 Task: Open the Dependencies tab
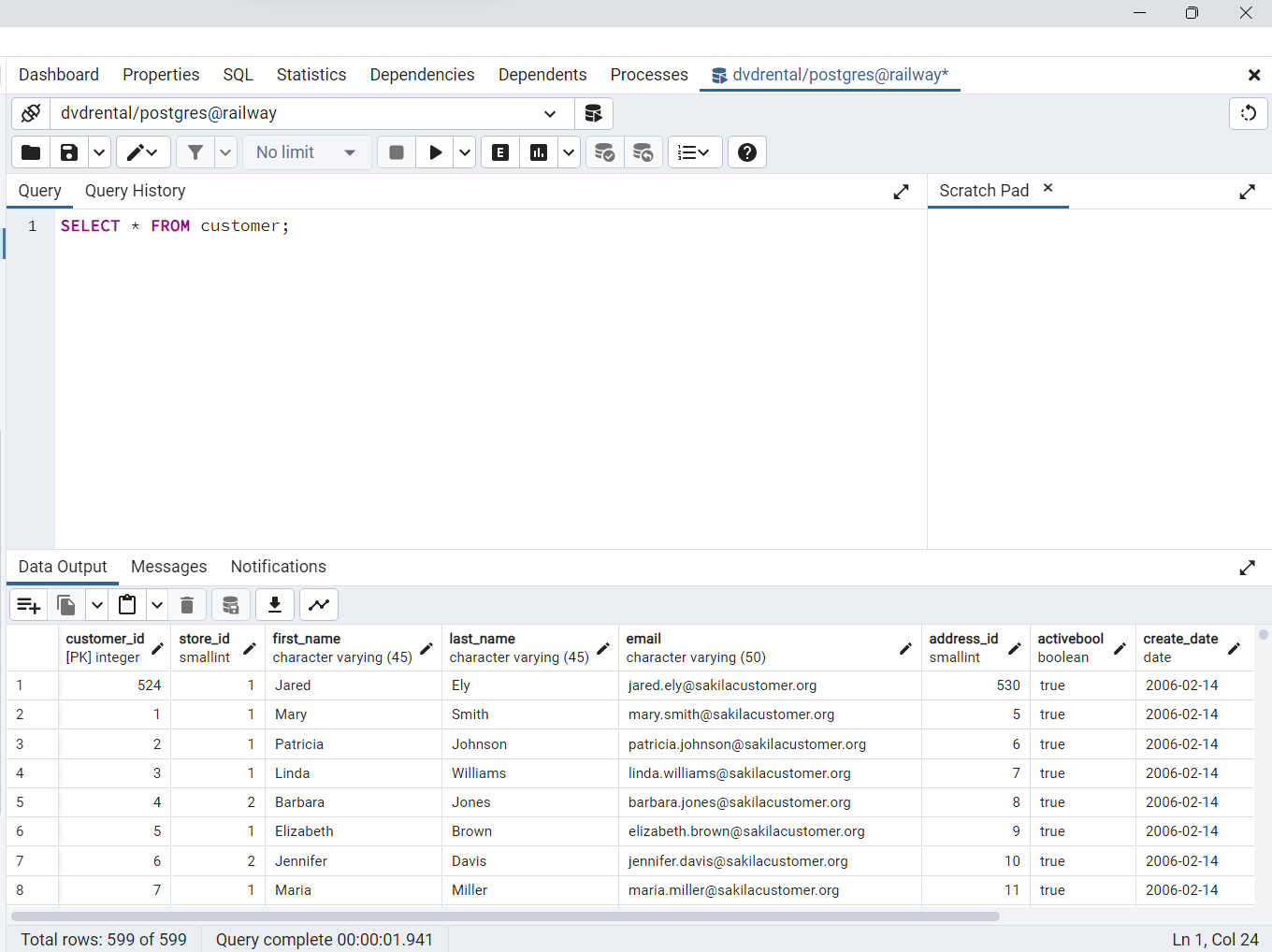pyautogui.click(x=422, y=75)
